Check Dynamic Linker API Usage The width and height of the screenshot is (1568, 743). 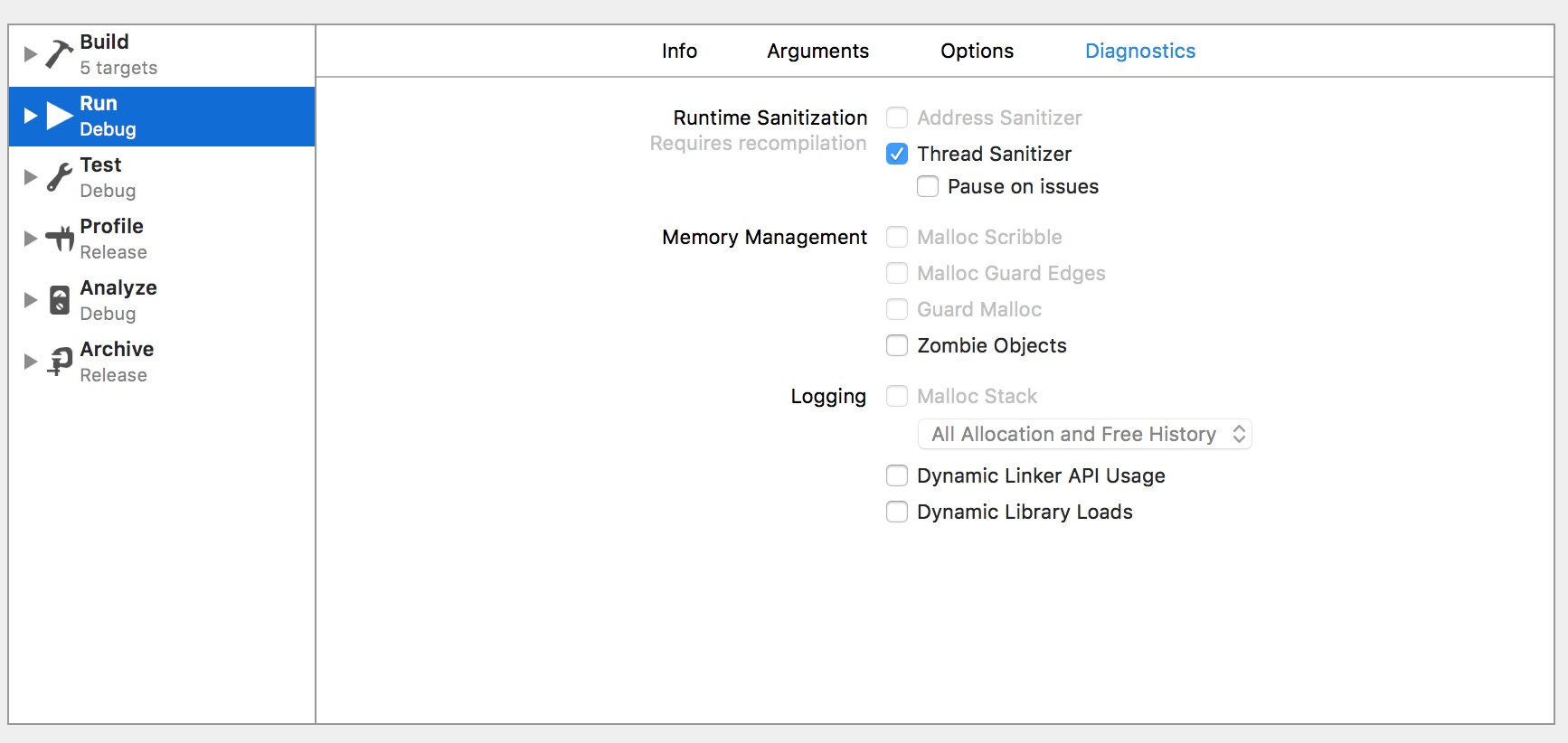tap(897, 476)
